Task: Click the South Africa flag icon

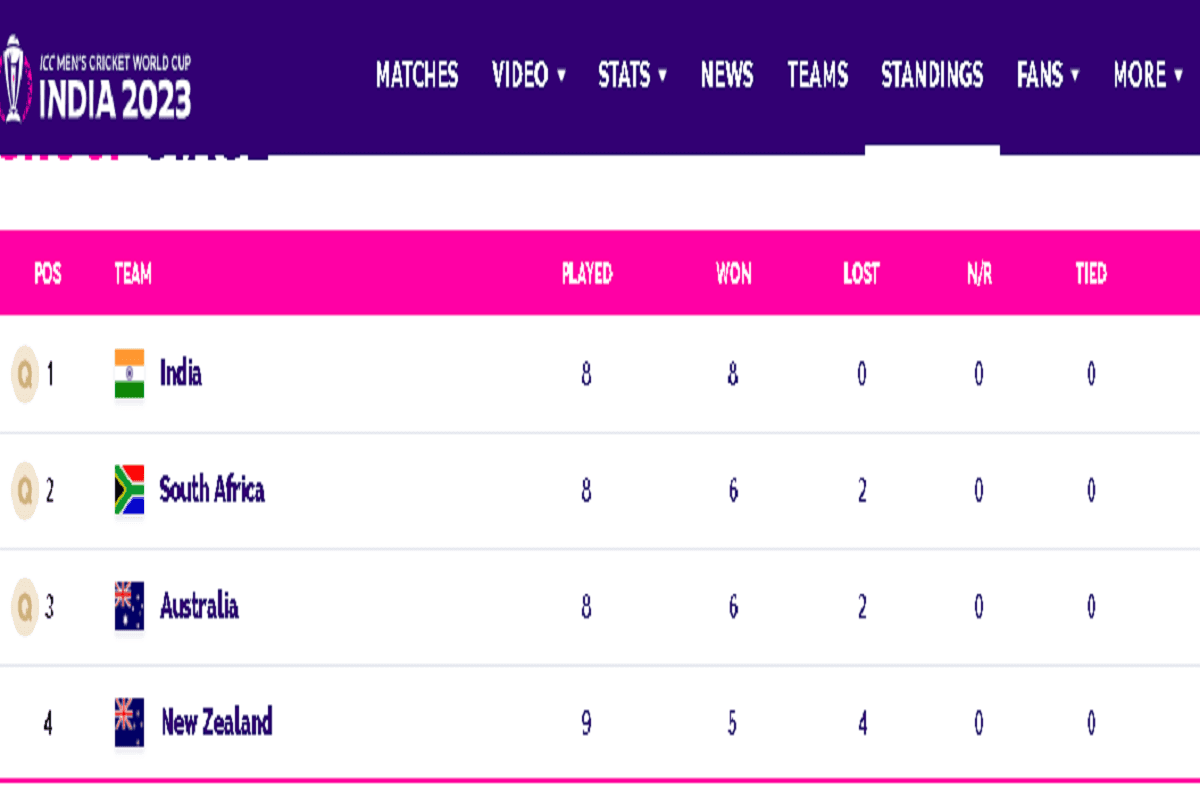Action: tap(129, 490)
